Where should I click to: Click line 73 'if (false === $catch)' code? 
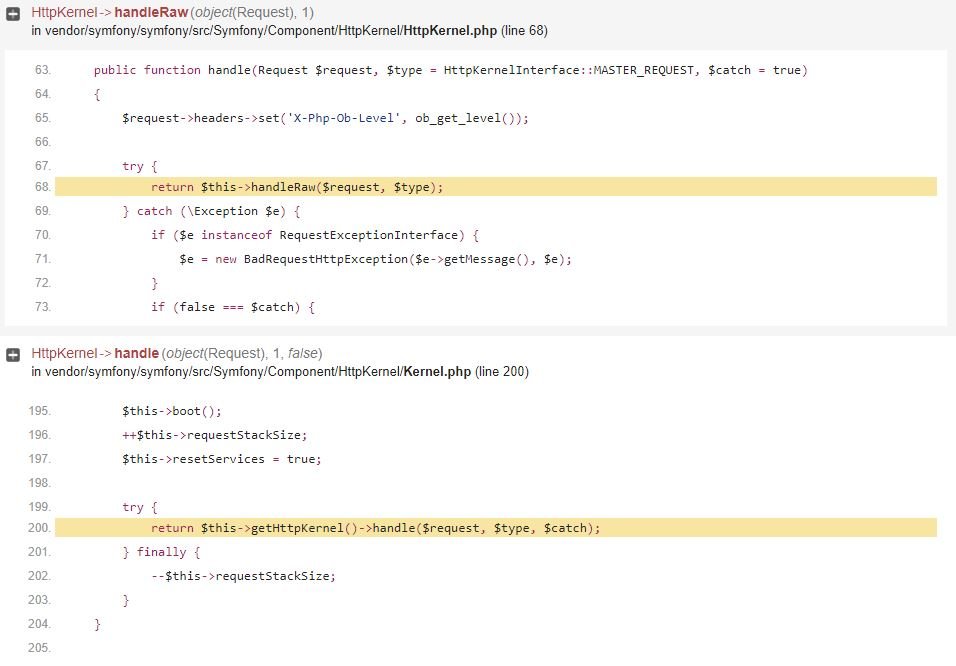tap(233, 307)
